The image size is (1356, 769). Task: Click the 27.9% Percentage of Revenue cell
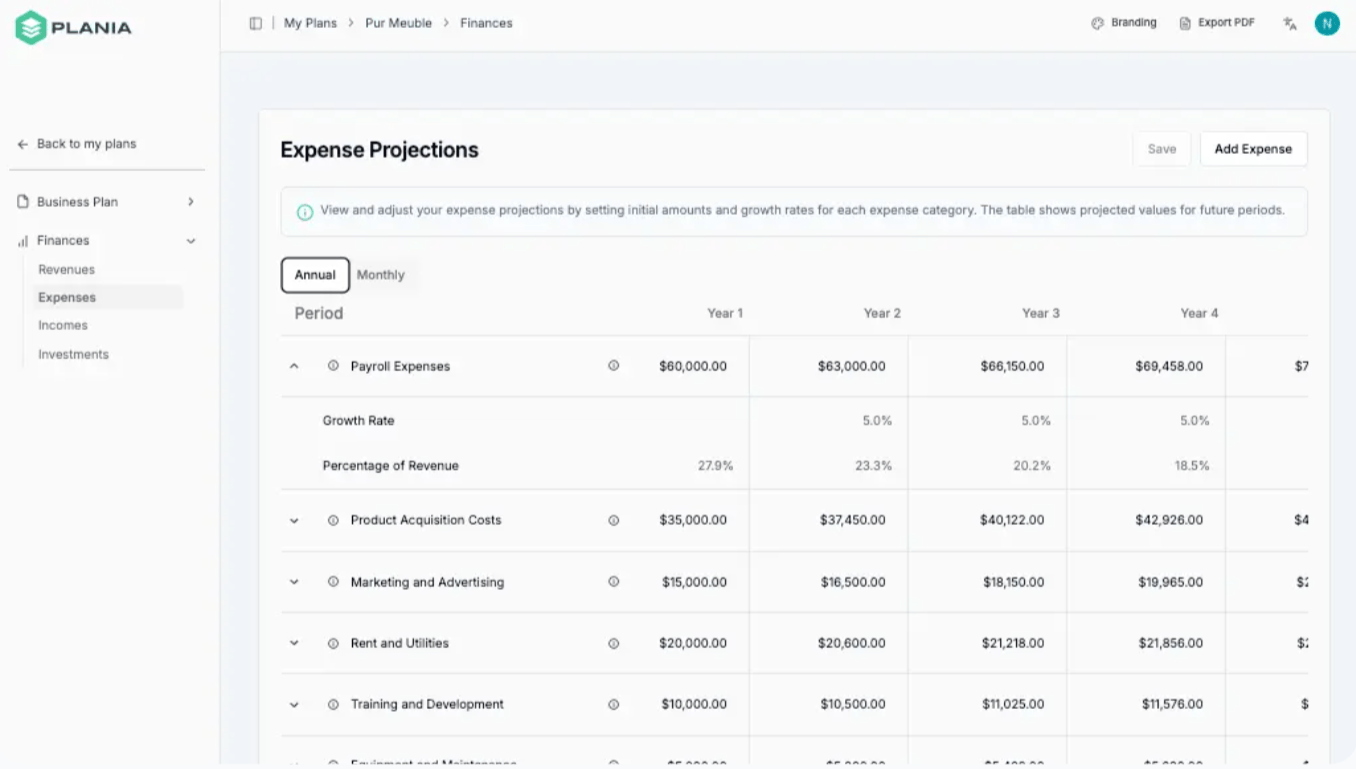(x=715, y=466)
